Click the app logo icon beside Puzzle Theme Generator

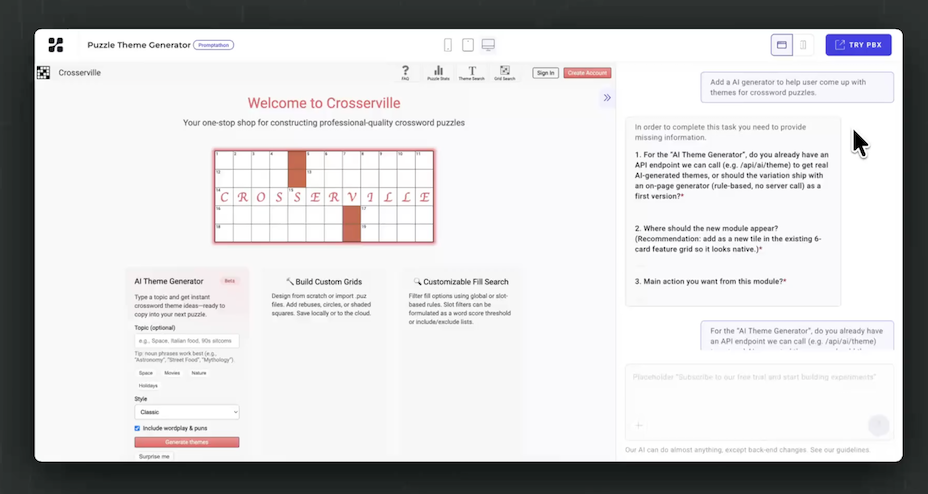click(56, 45)
